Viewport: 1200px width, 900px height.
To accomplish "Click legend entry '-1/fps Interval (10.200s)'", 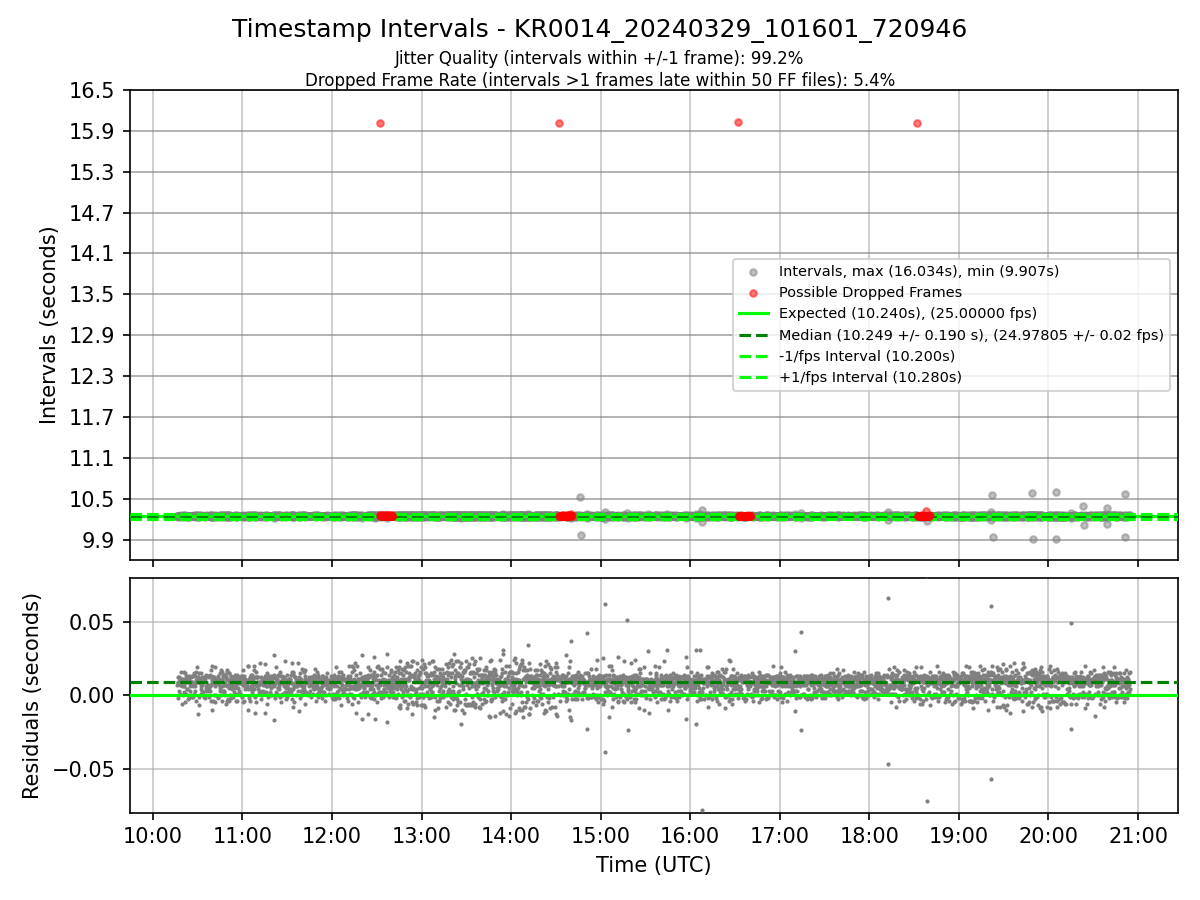I will click(866, 356).
